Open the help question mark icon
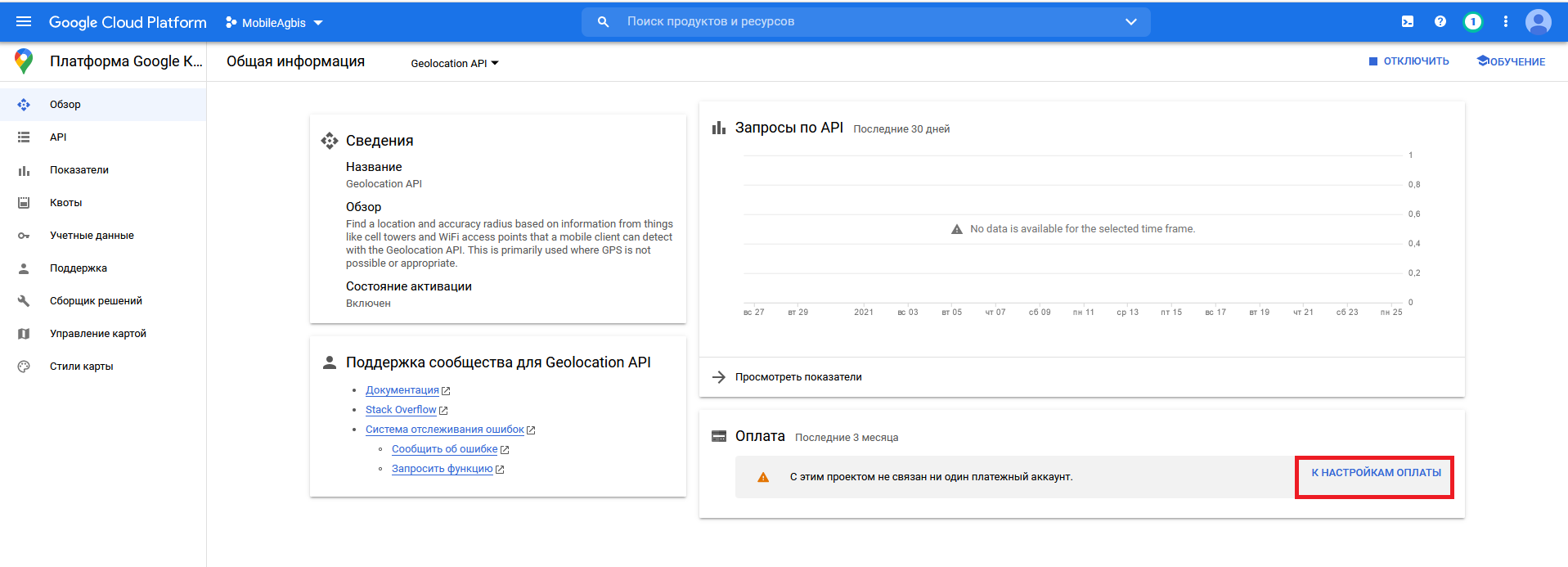1568x567 pixels. pyautogui.click(x=1440, y=22)
